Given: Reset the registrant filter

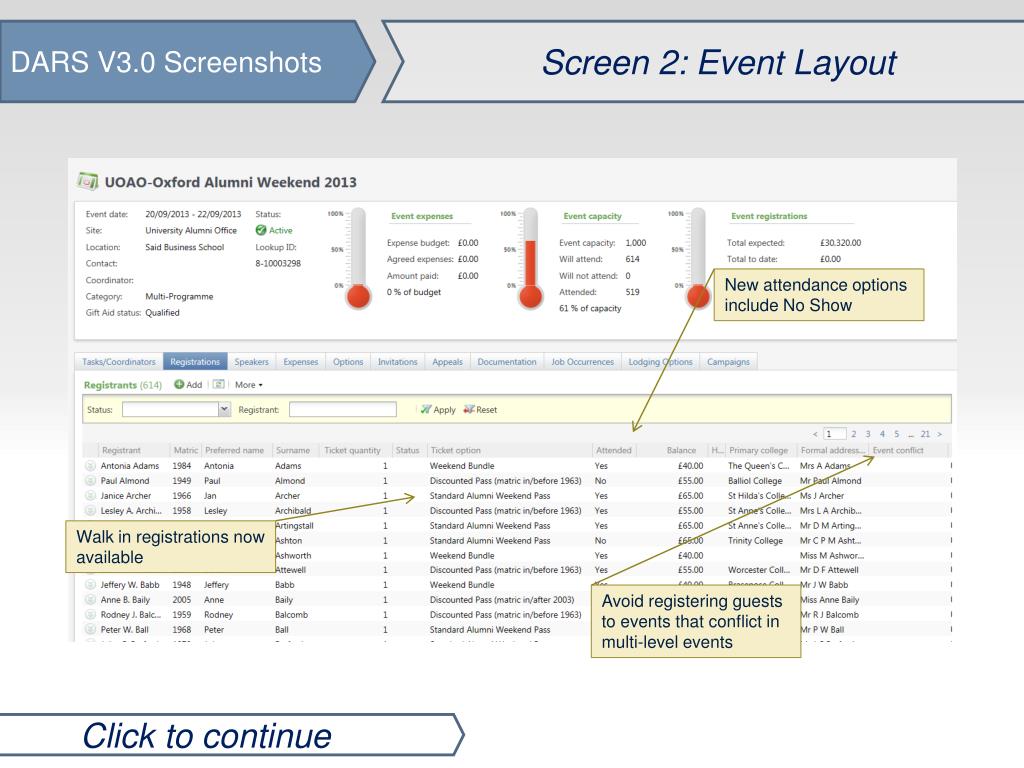Looking at the screenshot, I should [480, 410].
